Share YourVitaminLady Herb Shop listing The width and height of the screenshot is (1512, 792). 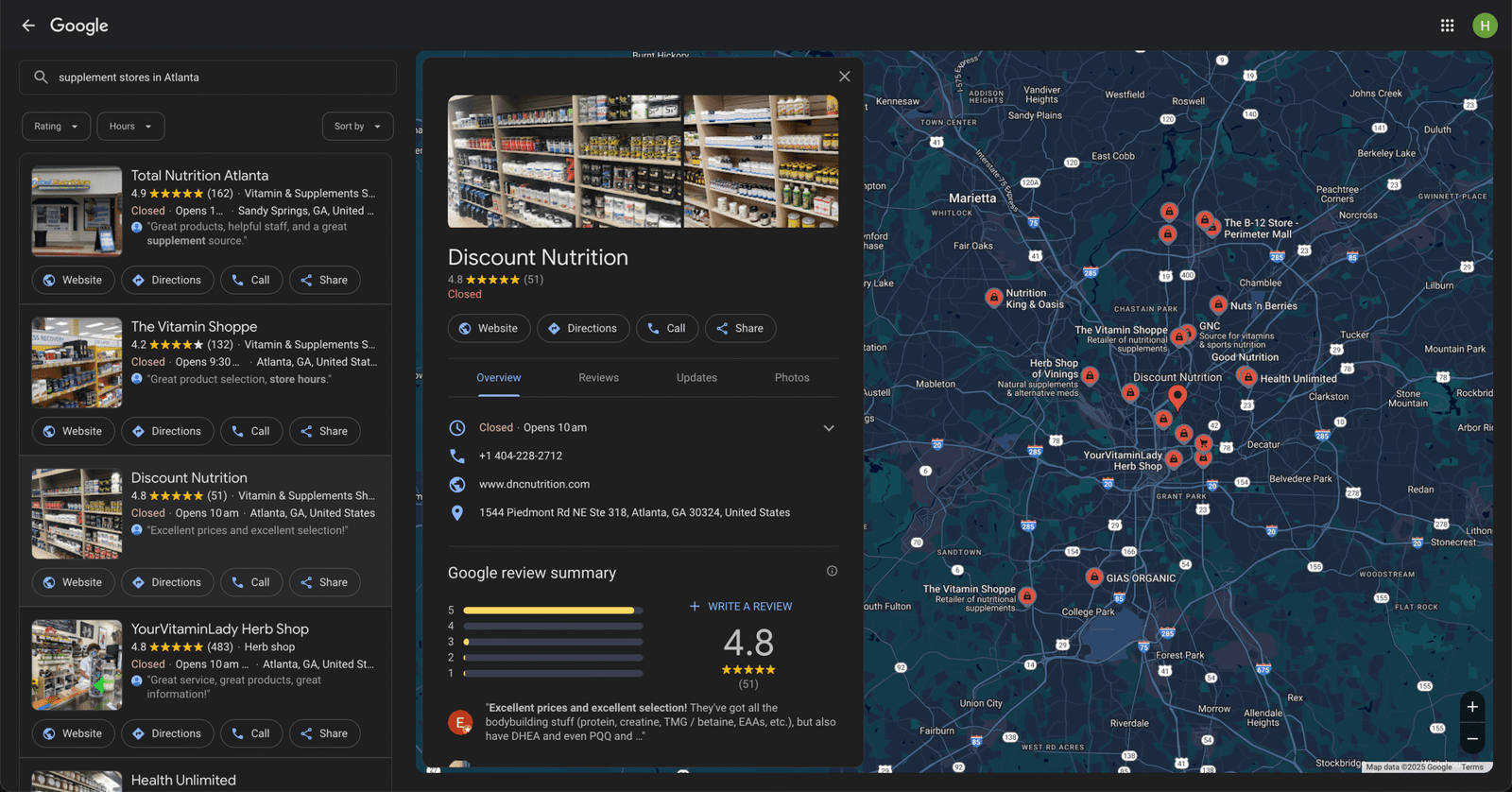(x=324, y=733)
